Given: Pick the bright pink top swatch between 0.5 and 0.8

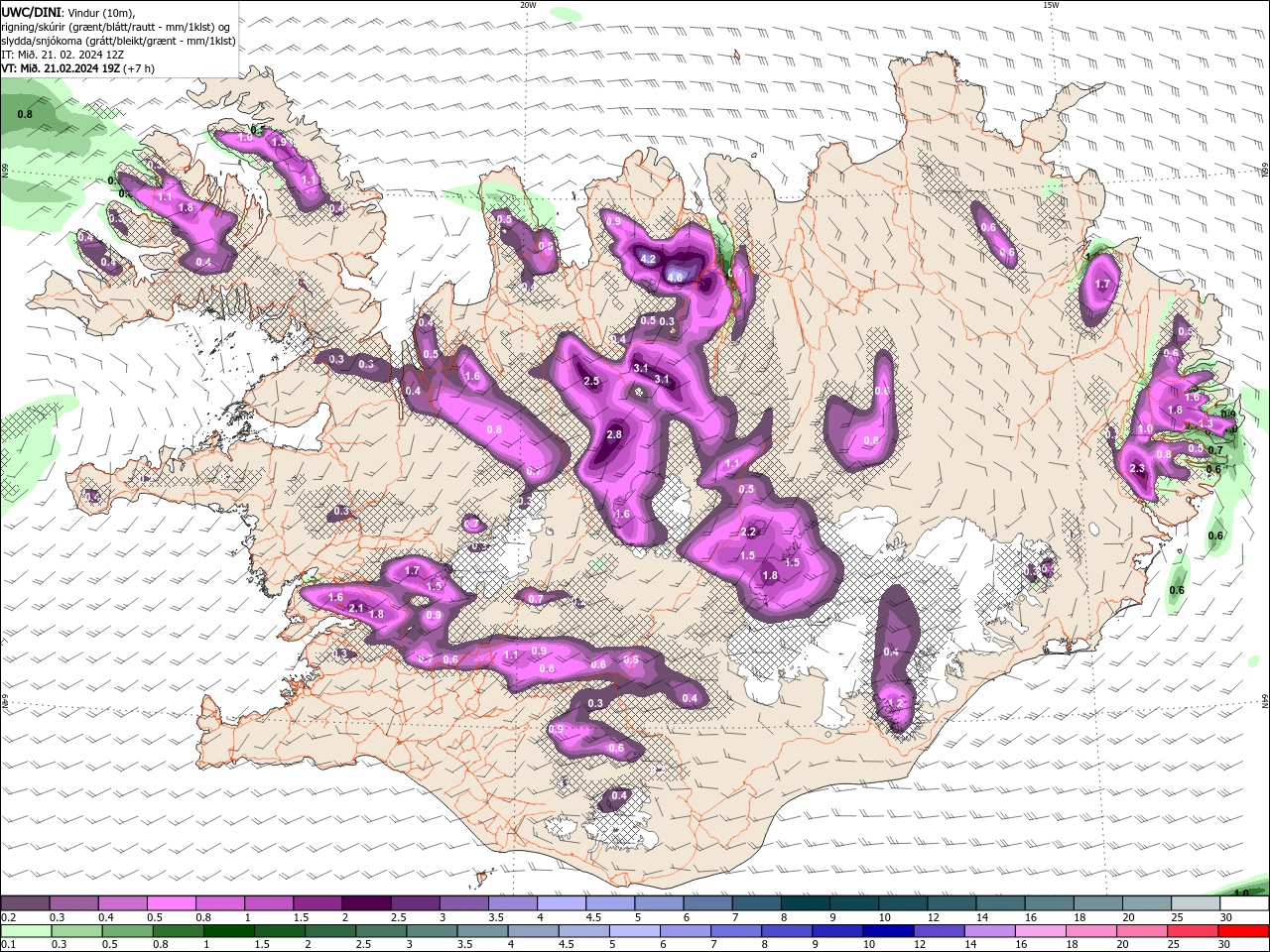Looking at the screenshot, I should [171, 903].
